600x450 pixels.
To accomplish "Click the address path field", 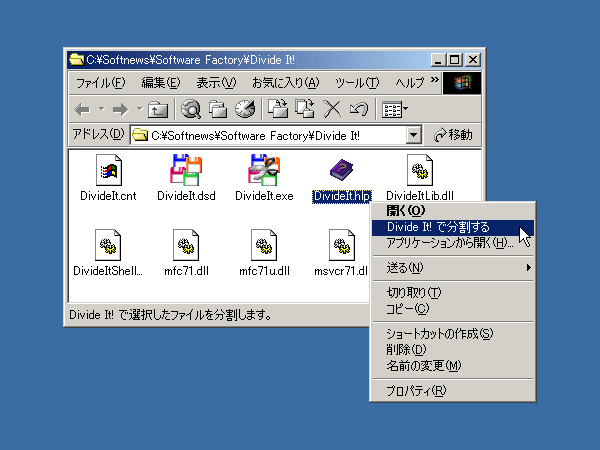I will [269, 135].
